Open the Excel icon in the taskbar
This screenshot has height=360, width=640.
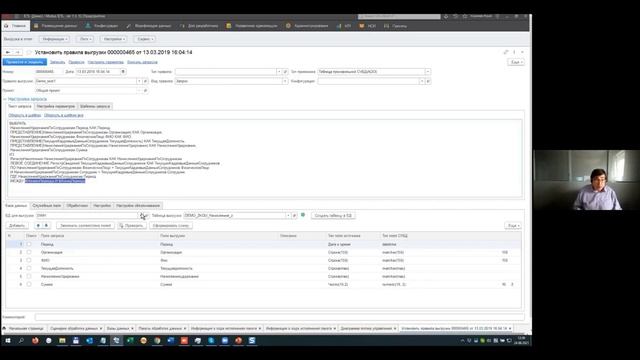pos(130,340)
